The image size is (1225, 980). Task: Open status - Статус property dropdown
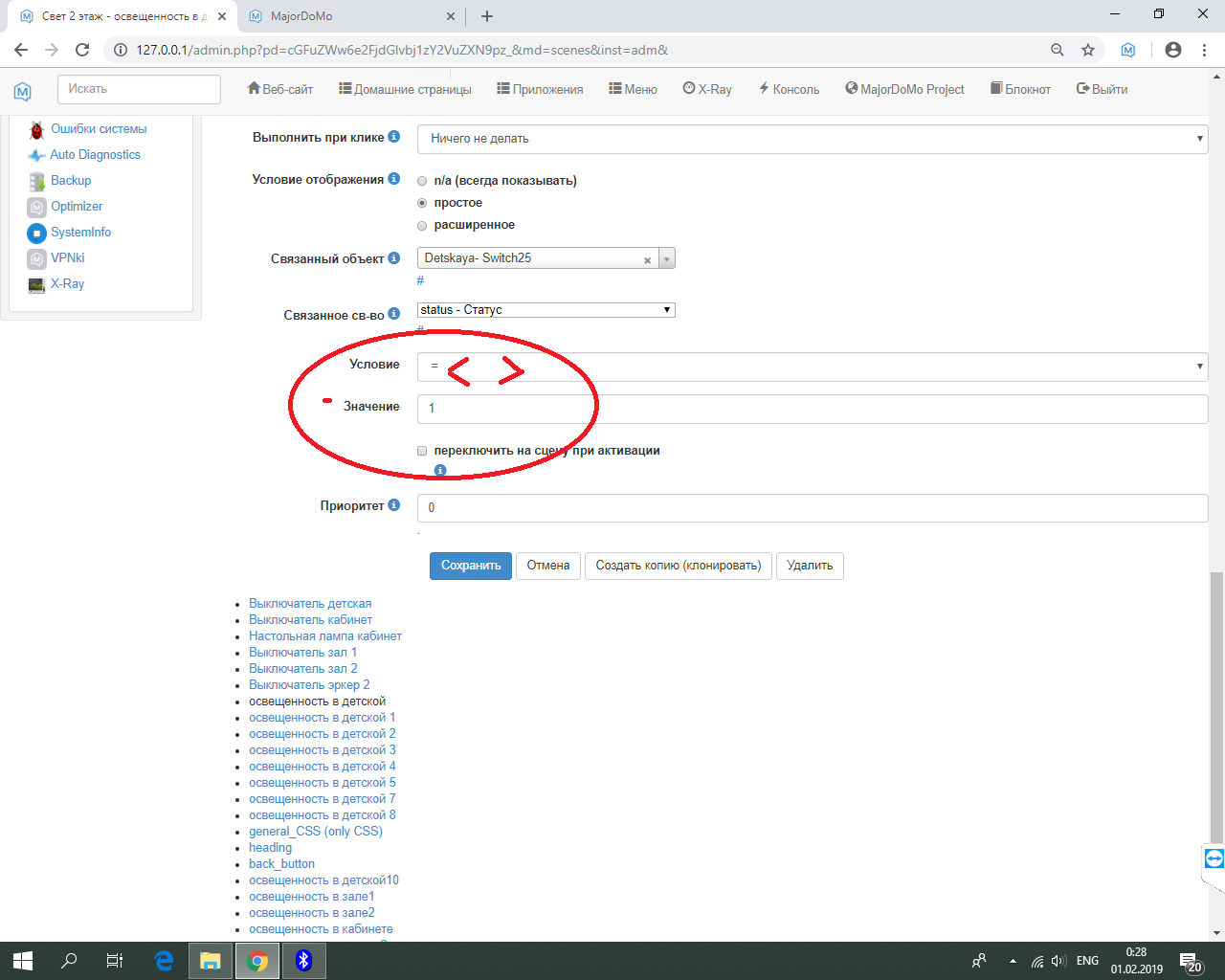546,310
